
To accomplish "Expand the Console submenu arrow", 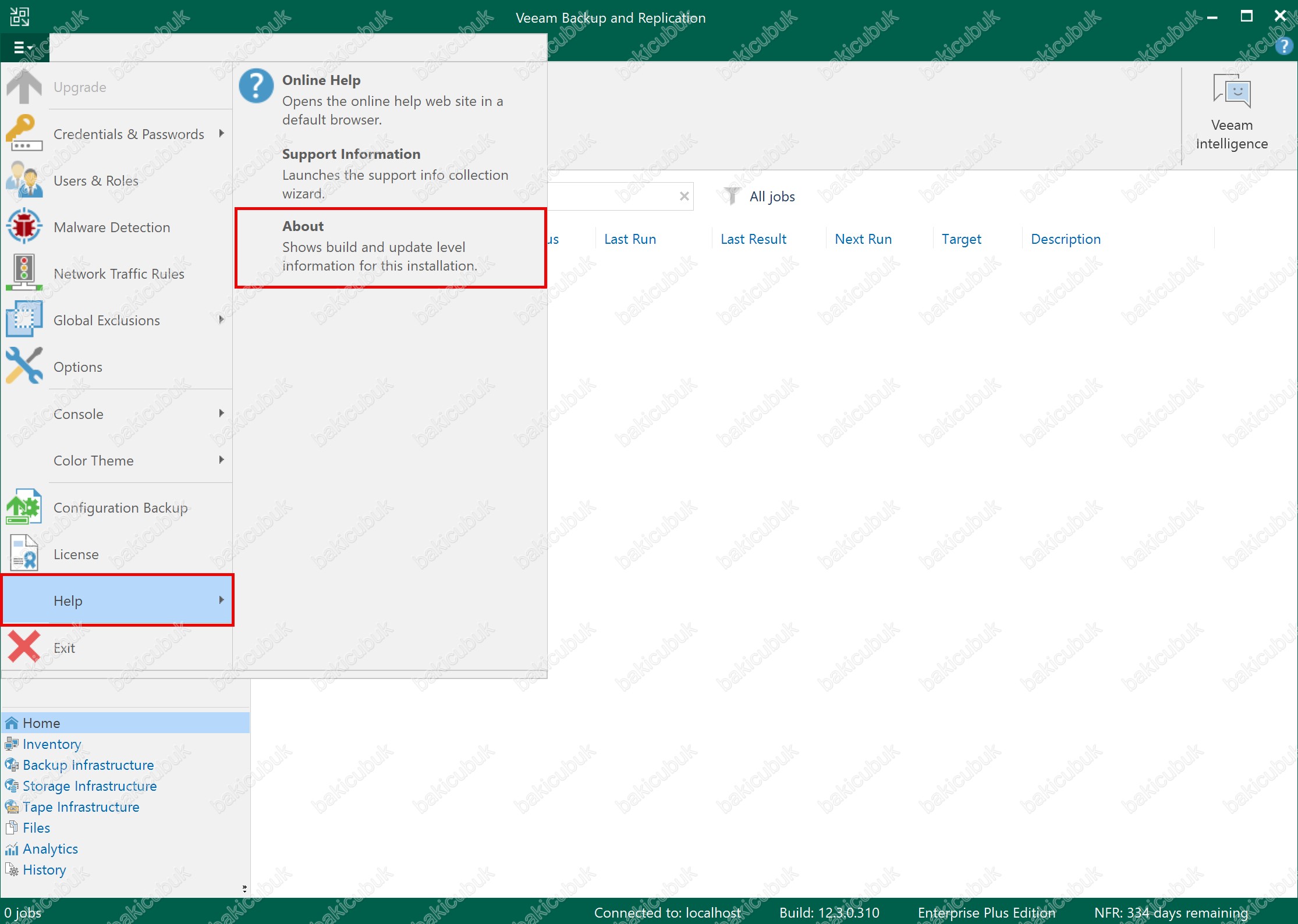I will click(221, 413).
